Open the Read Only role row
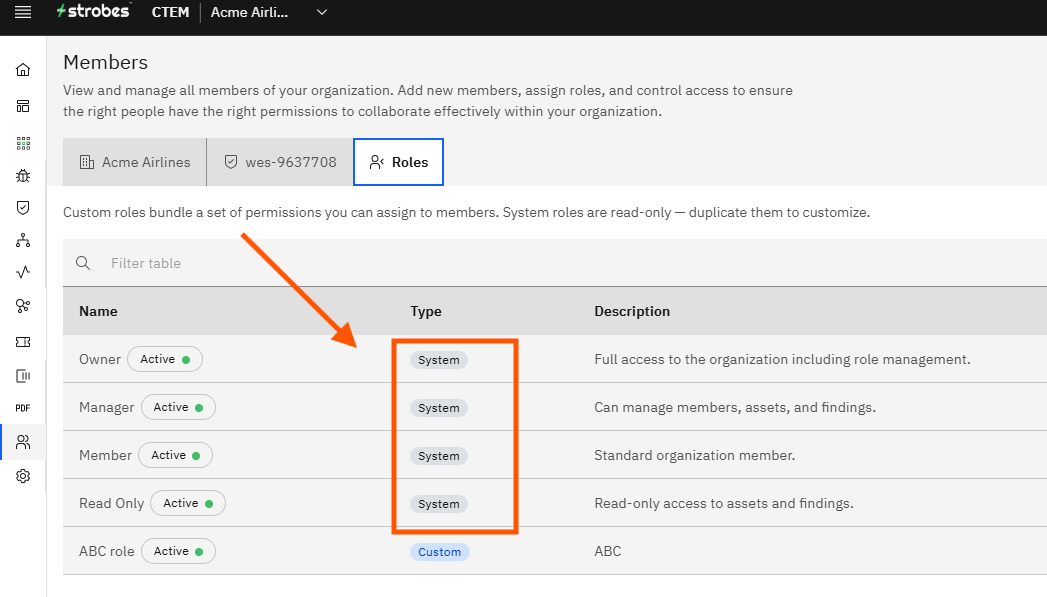 [x=554, y=504]
